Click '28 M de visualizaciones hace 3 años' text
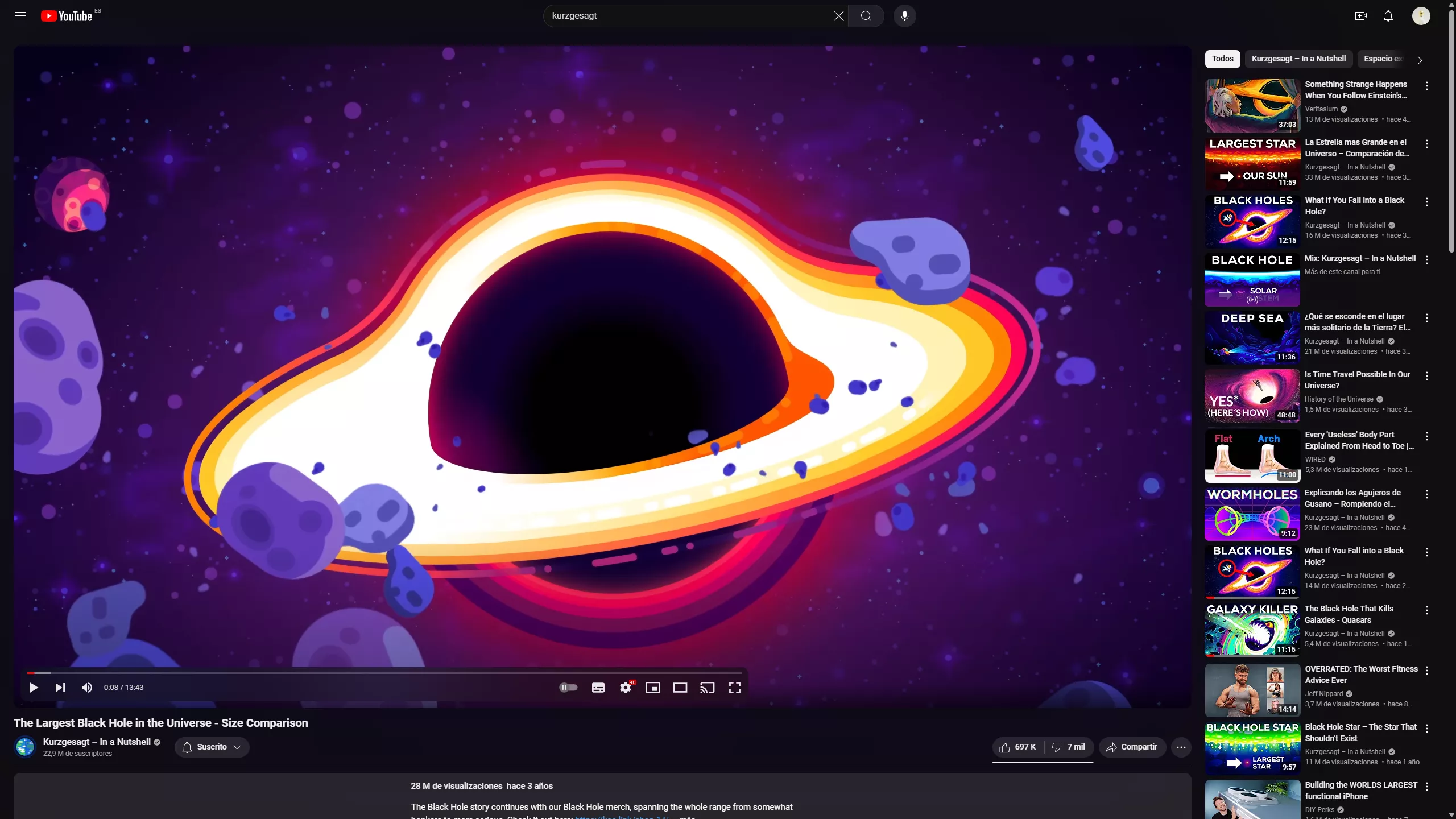The width and height of the screenshot is (1456, 819). pyautogui.click(x=482, y=786)
